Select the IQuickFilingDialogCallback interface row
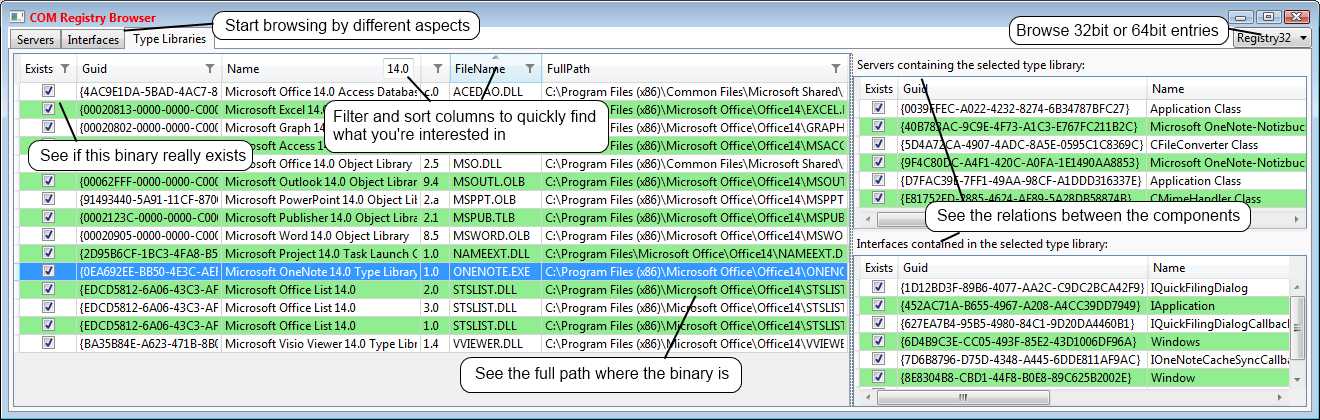Image resolution: width=1320 pixels, height=420 pixels. click(x=1074, y=323)
